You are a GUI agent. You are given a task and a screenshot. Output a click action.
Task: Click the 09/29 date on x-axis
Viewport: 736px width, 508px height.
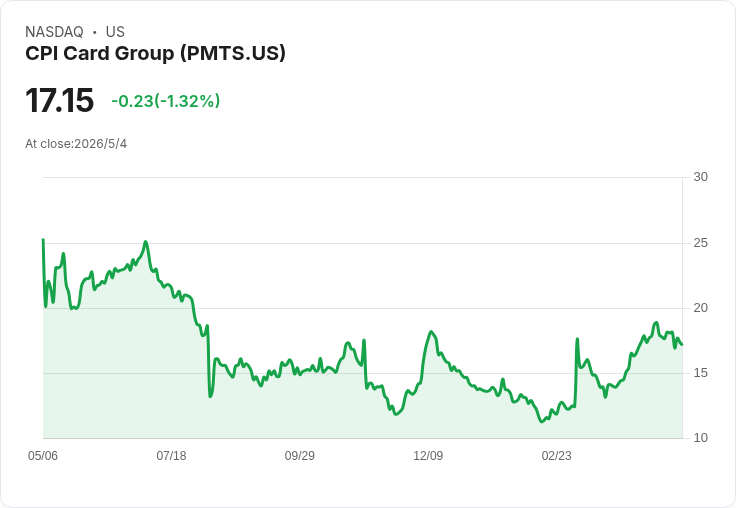(299, 456)
